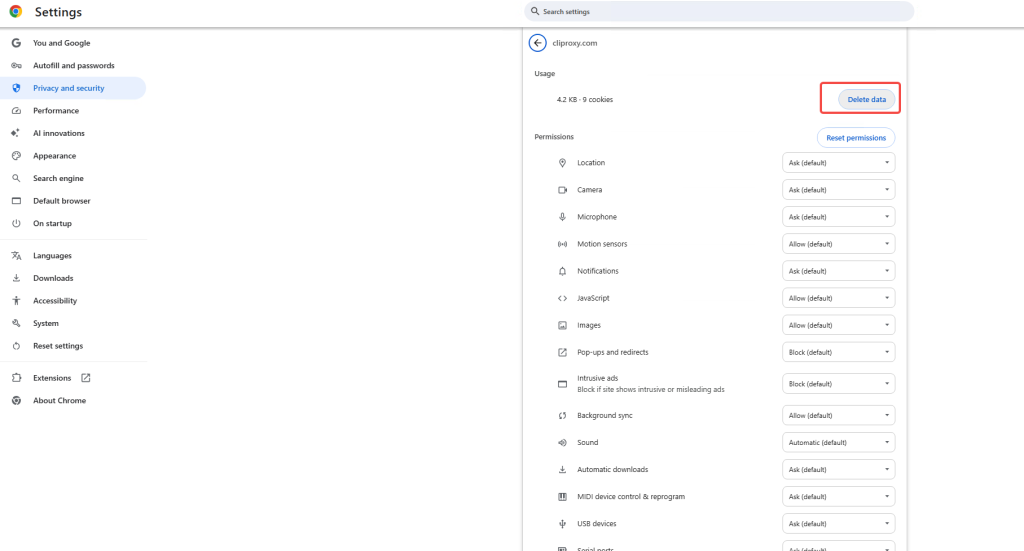
Task: Change the Sound permission dropdown
Action: 838,443
